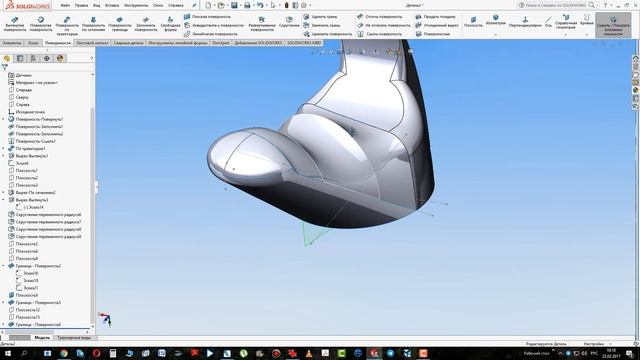Viewport: 640px width, 360px height.
Task: Click the Rebuild traffic-light icon
Action: coord(287,5)
